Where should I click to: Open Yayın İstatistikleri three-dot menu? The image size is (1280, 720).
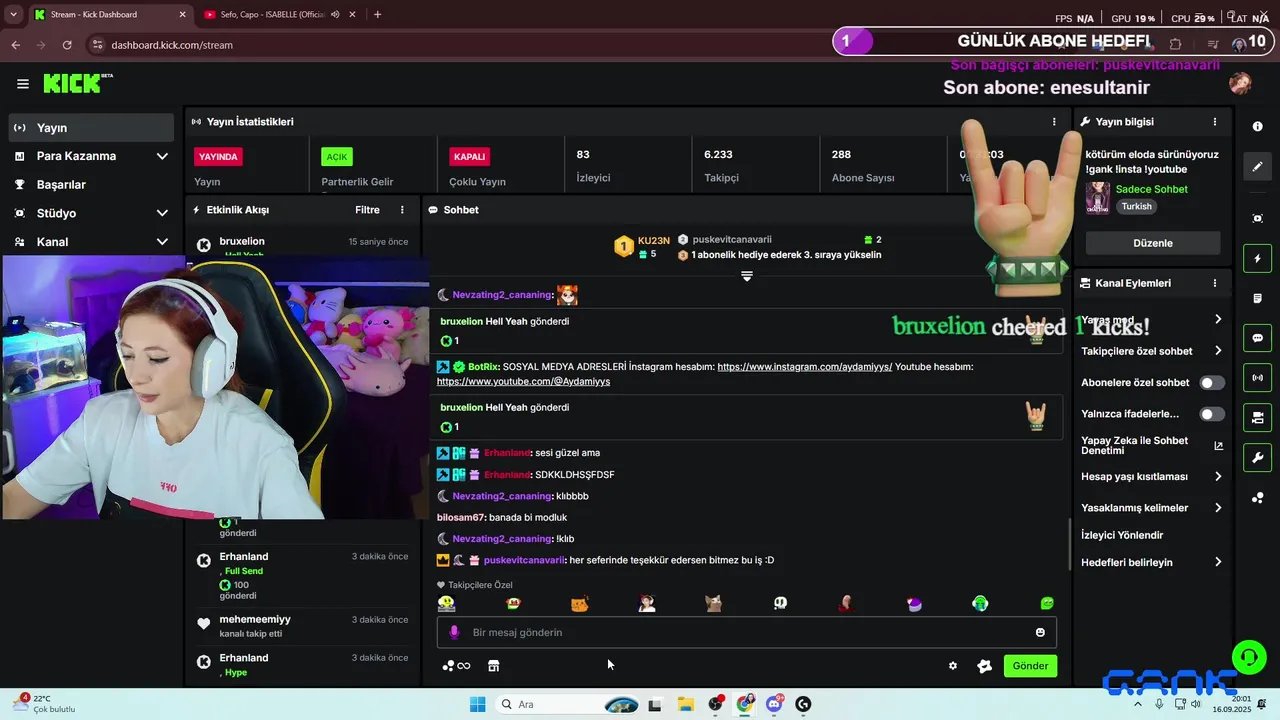[1053, 122]
